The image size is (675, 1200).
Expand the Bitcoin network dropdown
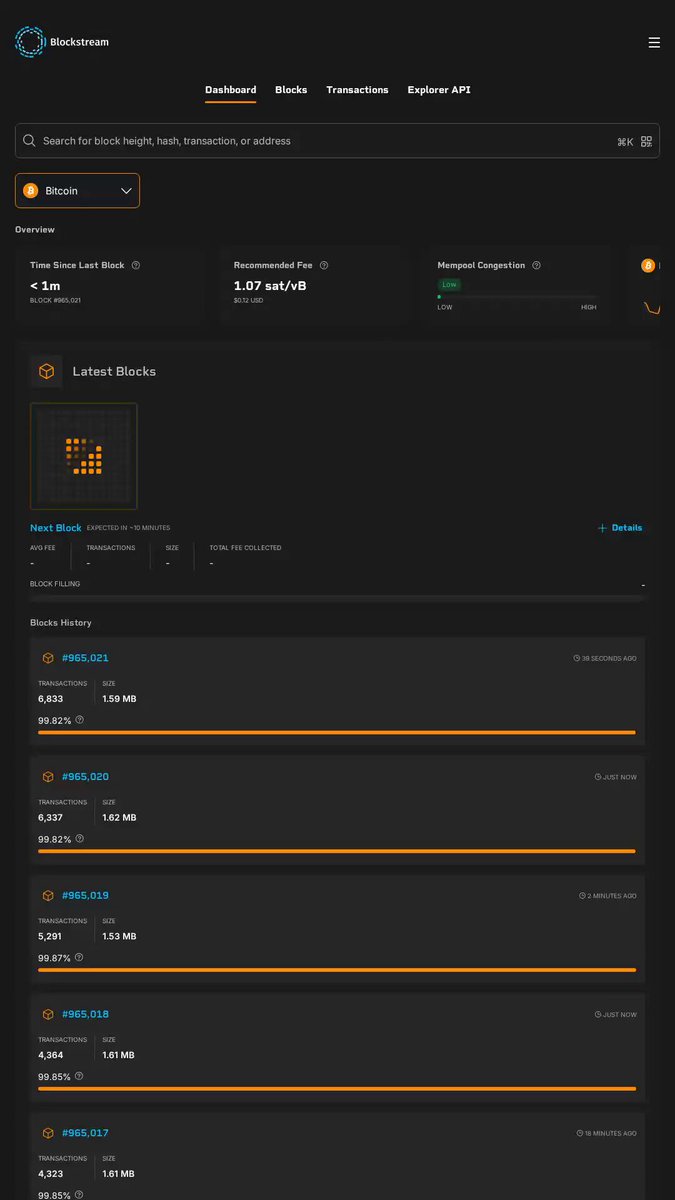pyautogui.click(x=77, y=190)
